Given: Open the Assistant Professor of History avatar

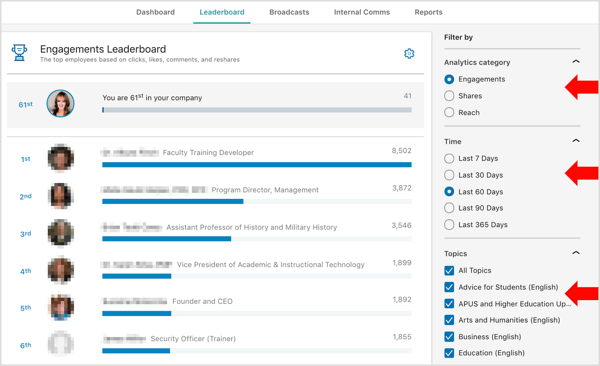Looking at the screenshot, I should pyautogui.click(x=60, y=232).
